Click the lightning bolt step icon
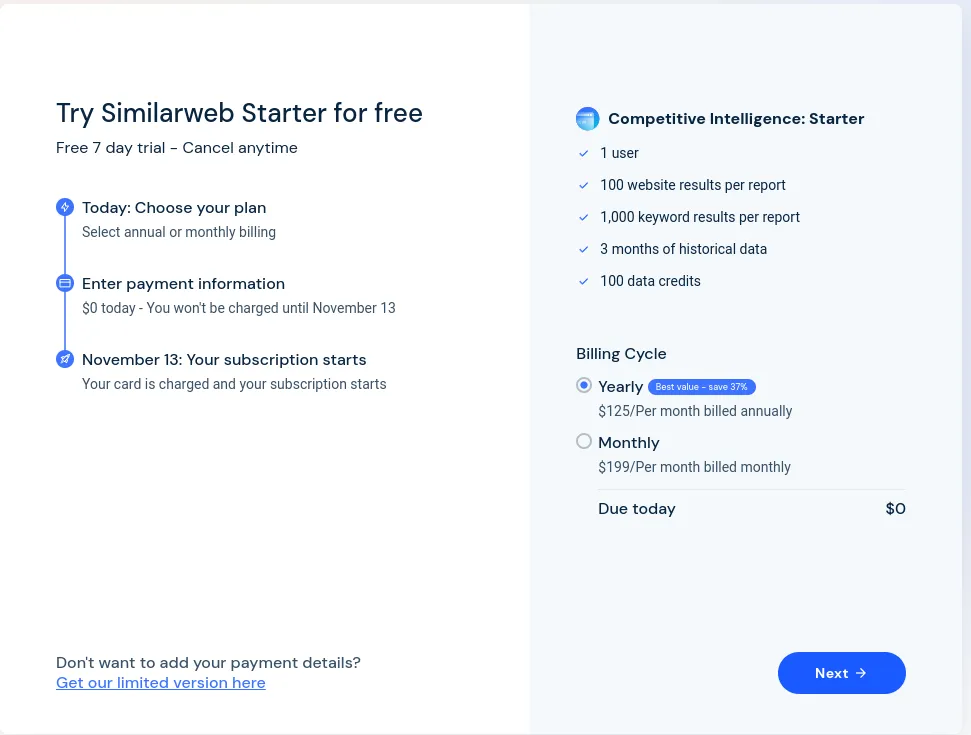Image resolution: width=971 pixels, height=735 pixels. [65, 207]
